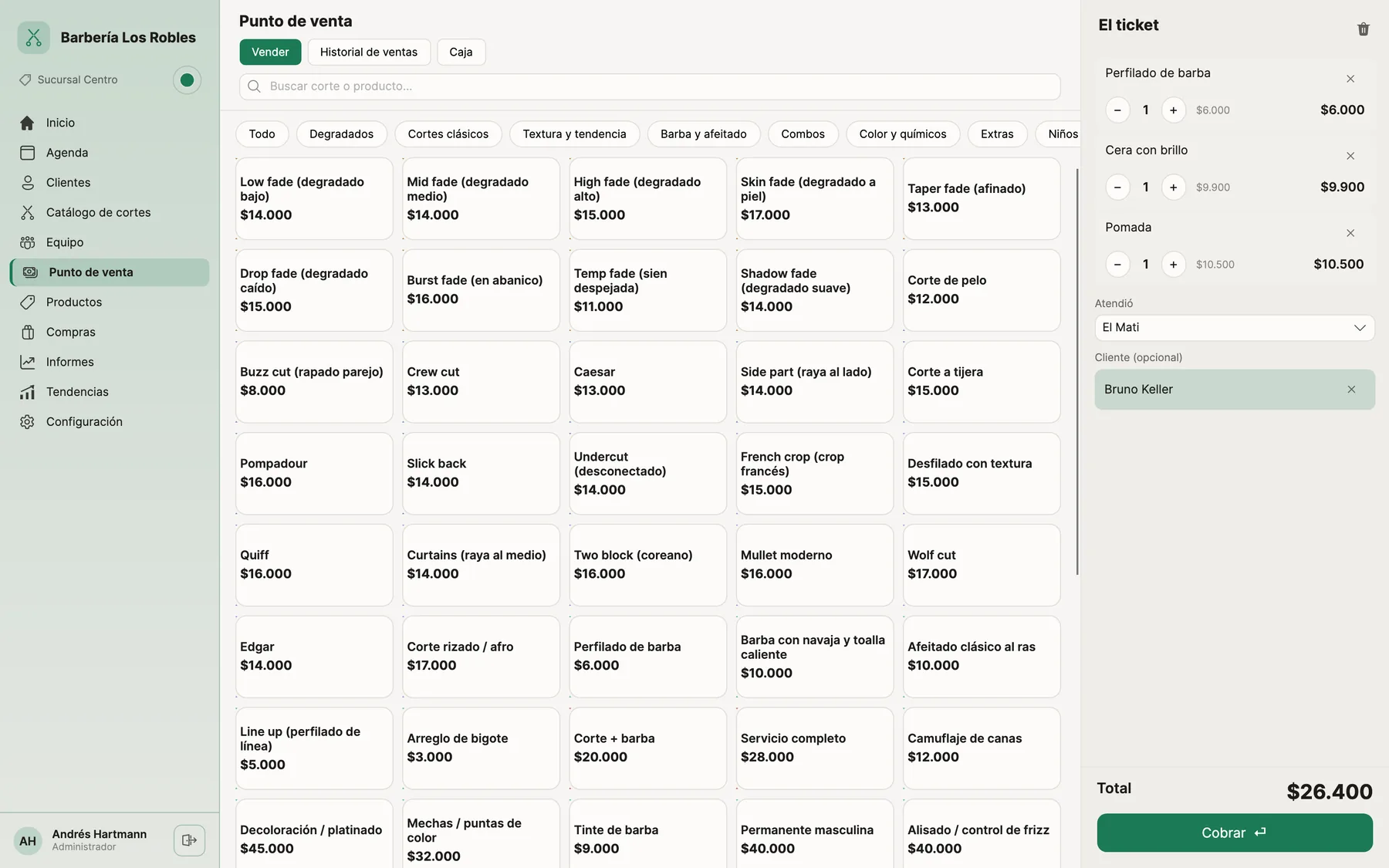This screenshot has width=1389, height=868.
Task: Click the Buscar corte o producto field
Action: [650, 86]
